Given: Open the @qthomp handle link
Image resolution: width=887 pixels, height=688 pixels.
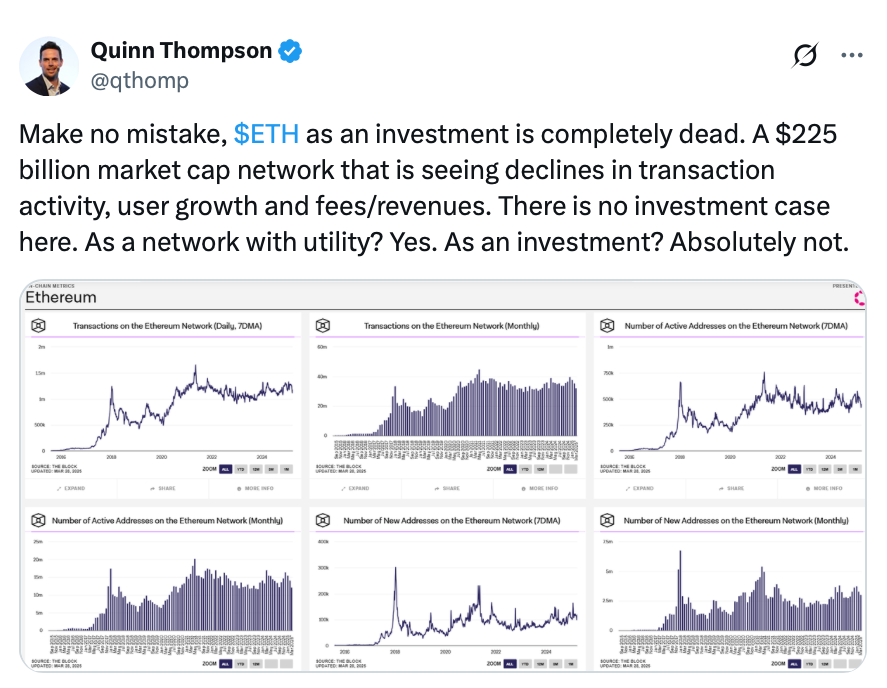Looking at the screenshot, I should click(x=139, y=80).
